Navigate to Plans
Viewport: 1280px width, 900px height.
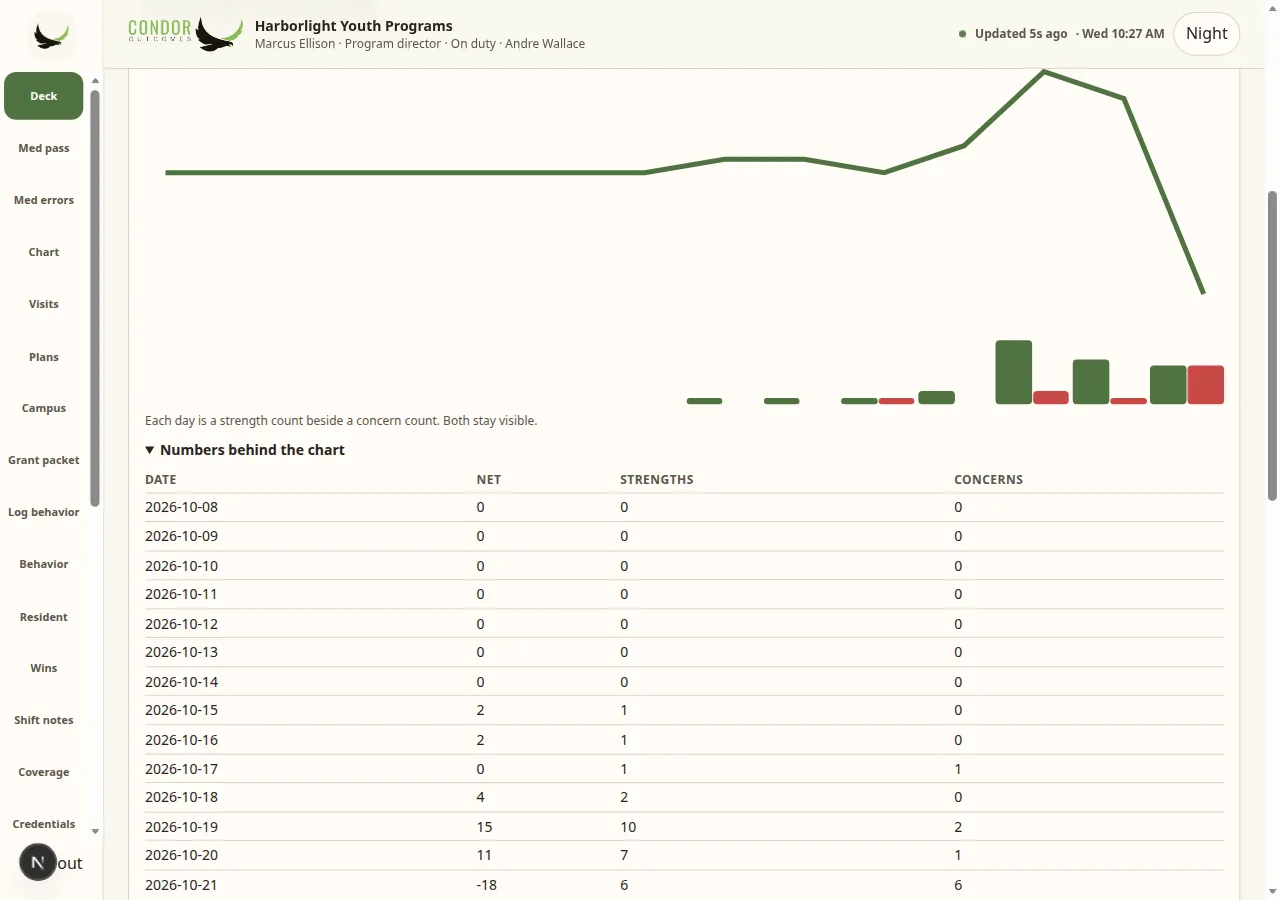[x=44, y=357]
